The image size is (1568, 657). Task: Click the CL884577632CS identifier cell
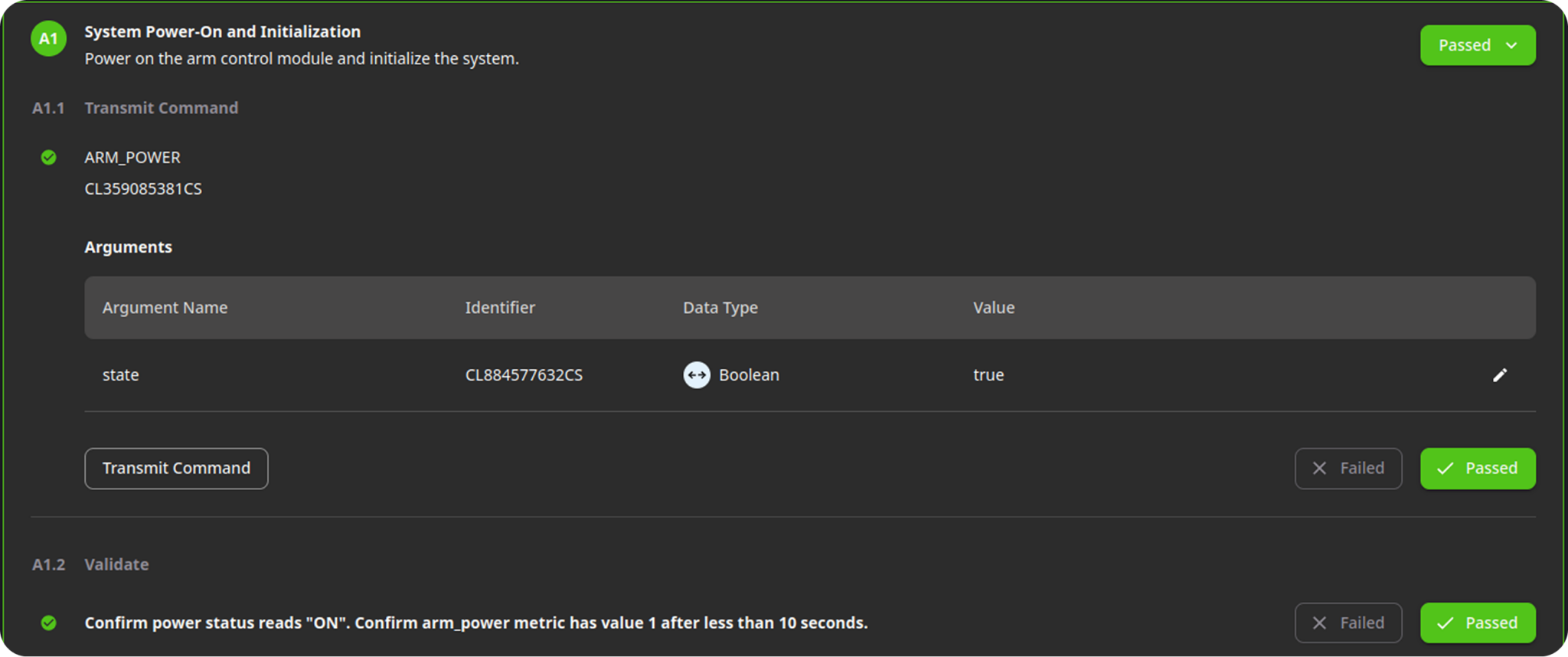click(x=524, y=375)
